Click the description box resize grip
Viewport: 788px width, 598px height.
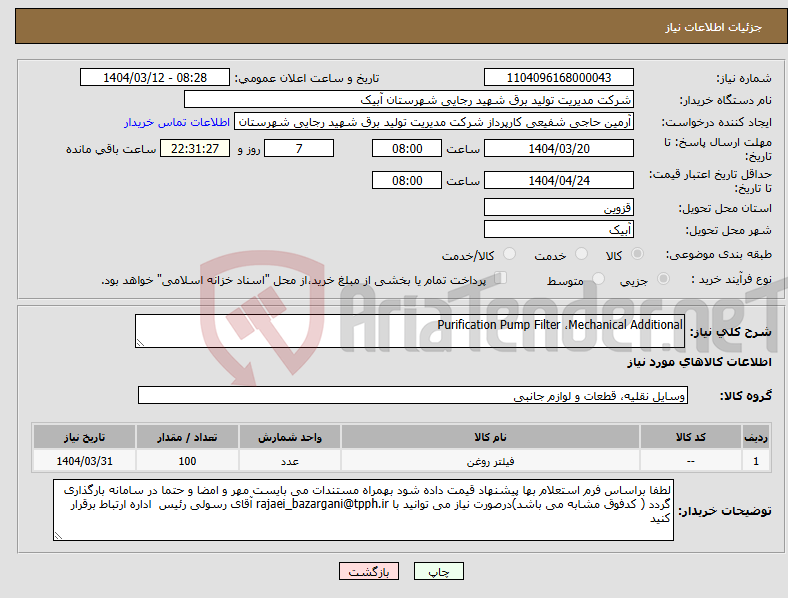[140, 343]
